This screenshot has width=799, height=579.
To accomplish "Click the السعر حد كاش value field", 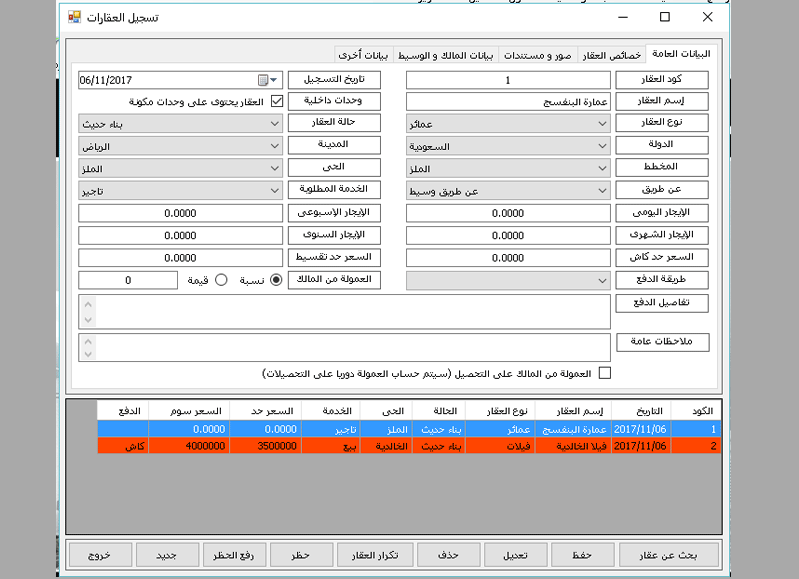I will tap(508, 258).
